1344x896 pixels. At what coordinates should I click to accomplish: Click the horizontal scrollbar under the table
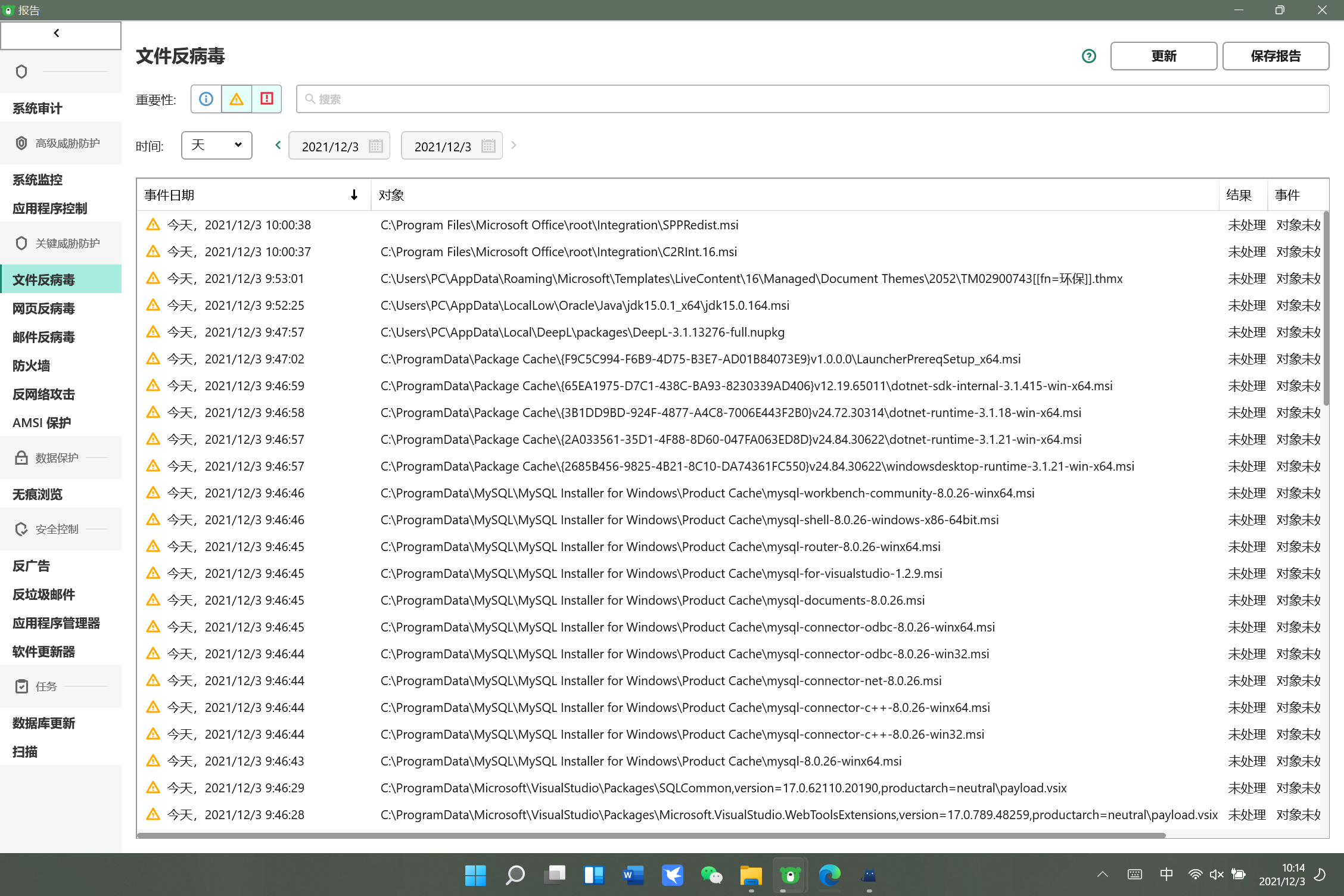pyautogui.click(x=651, y=835)
